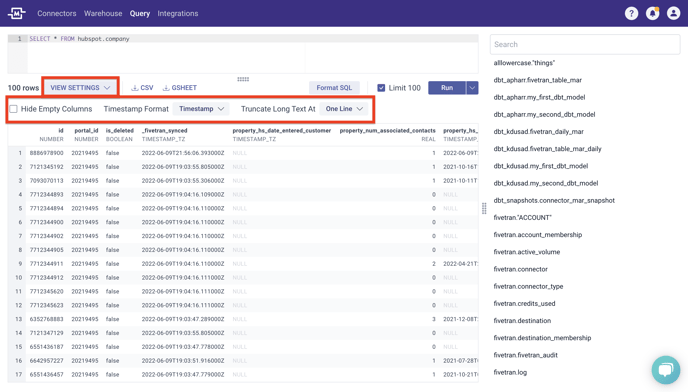Screen dimensions: 688x392
Task: Click the property_hs_date_entered_customer column header
Action: tap(282, 130)
